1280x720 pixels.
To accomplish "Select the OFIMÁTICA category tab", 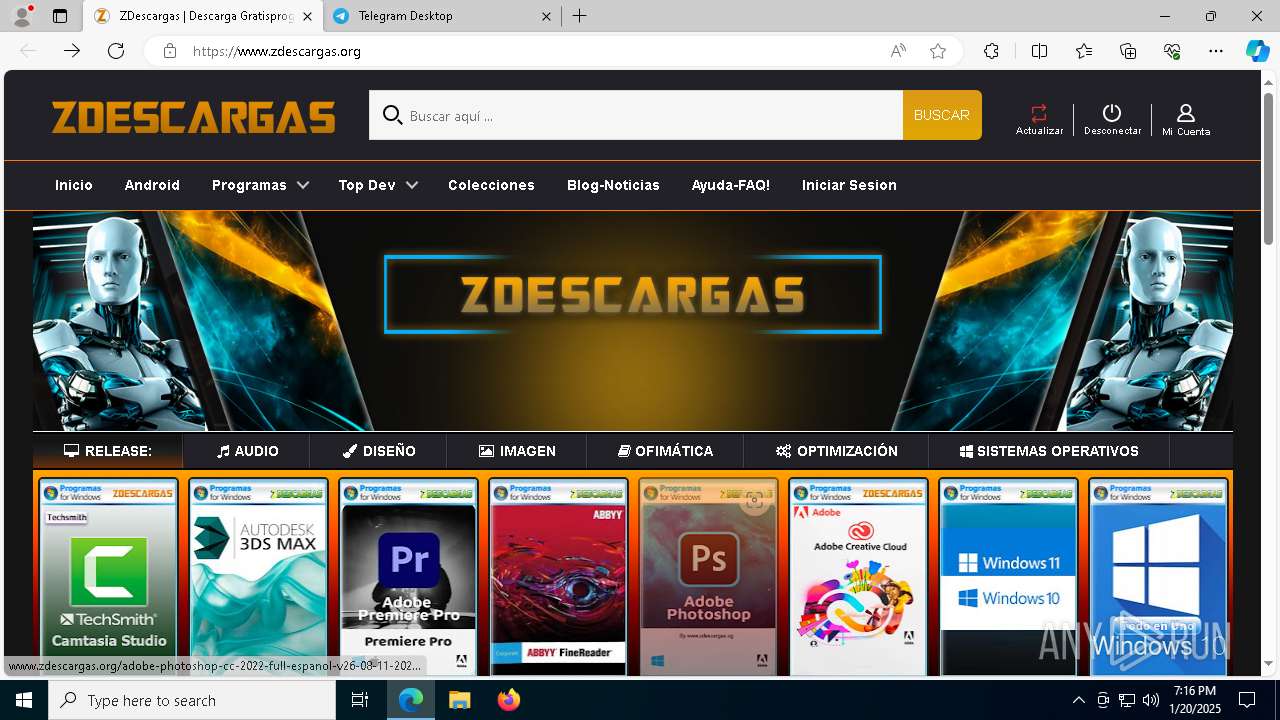I will (665, 451).
